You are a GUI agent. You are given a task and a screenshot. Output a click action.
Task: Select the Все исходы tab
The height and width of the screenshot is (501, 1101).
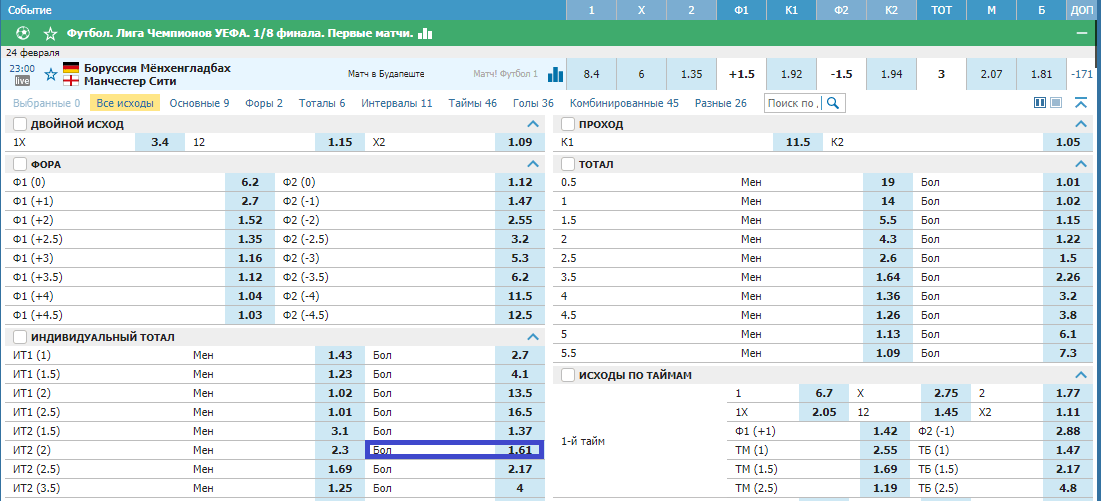coord(125,103)
